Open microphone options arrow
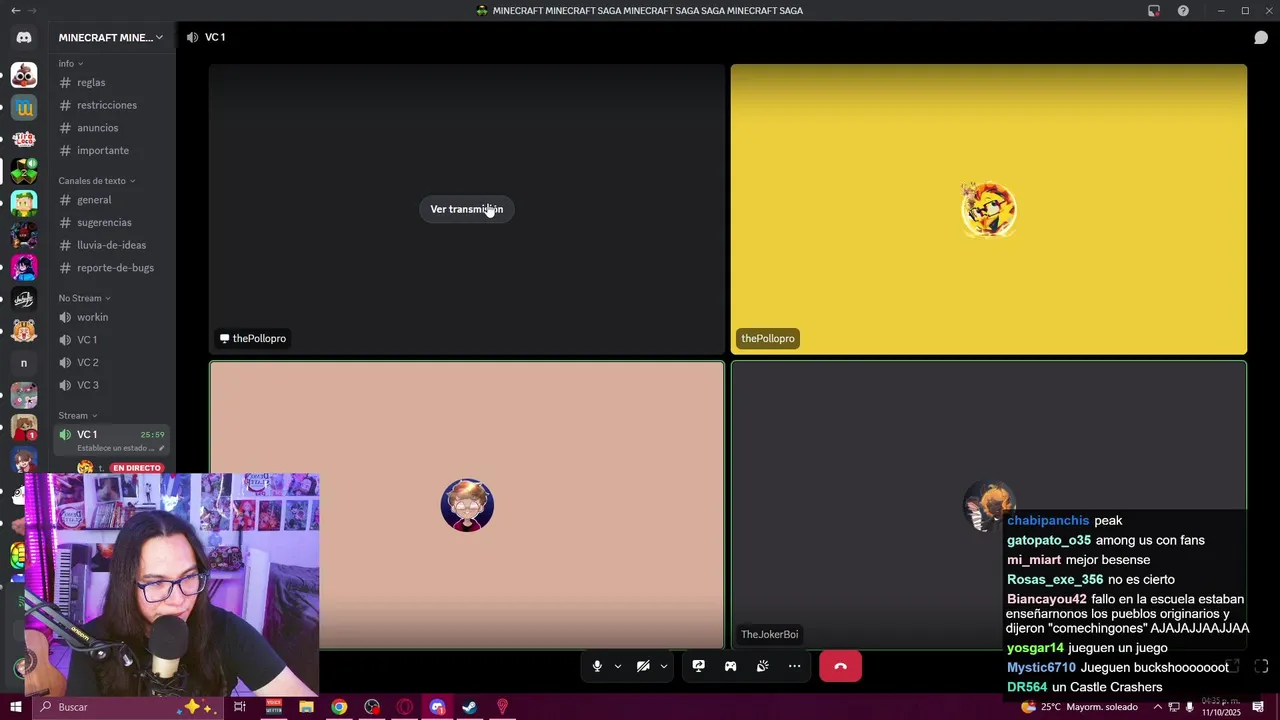The width and height of the screenshot is (1280, 720). point(617,666)
